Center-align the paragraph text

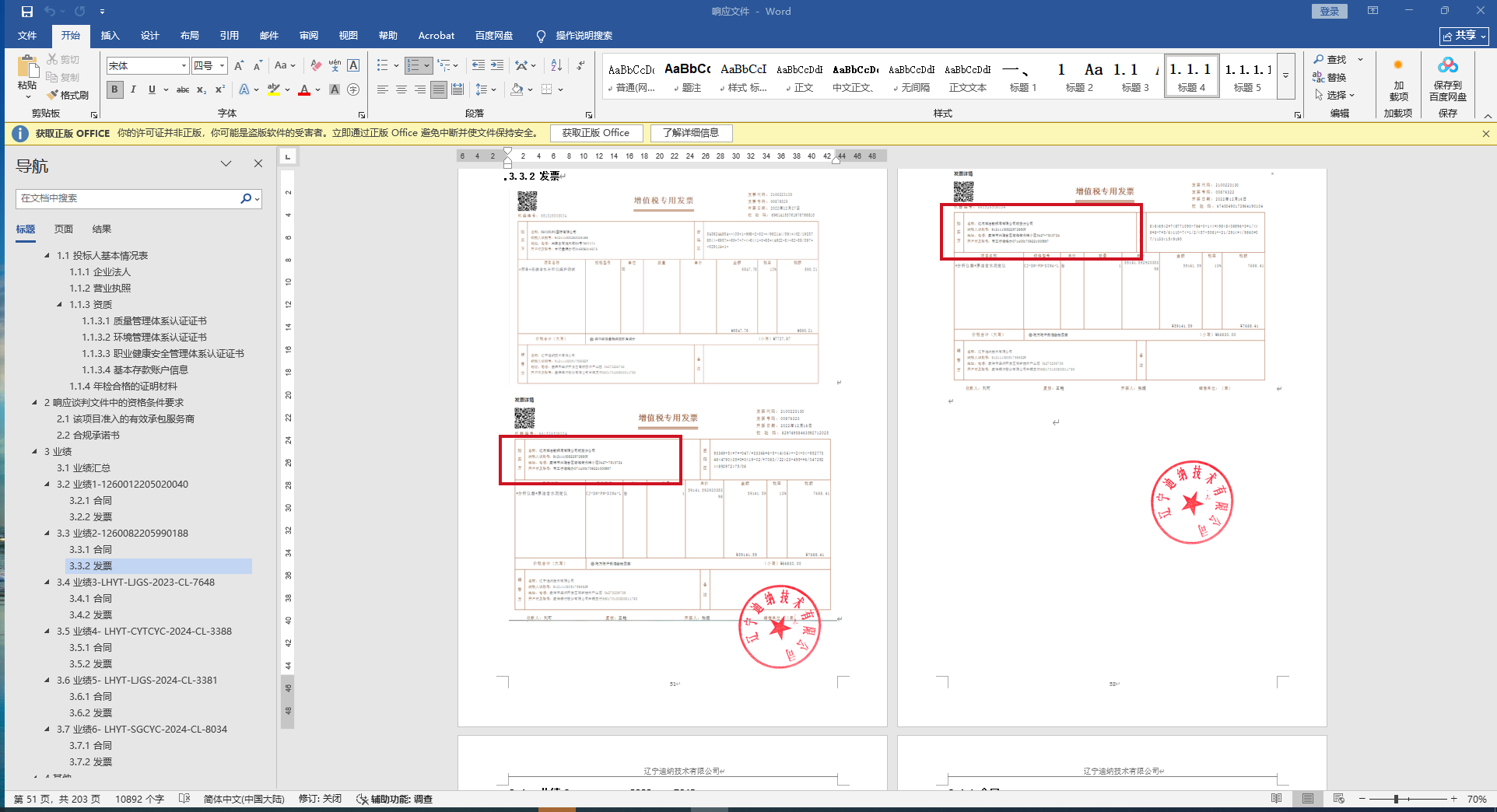point(401,89)
